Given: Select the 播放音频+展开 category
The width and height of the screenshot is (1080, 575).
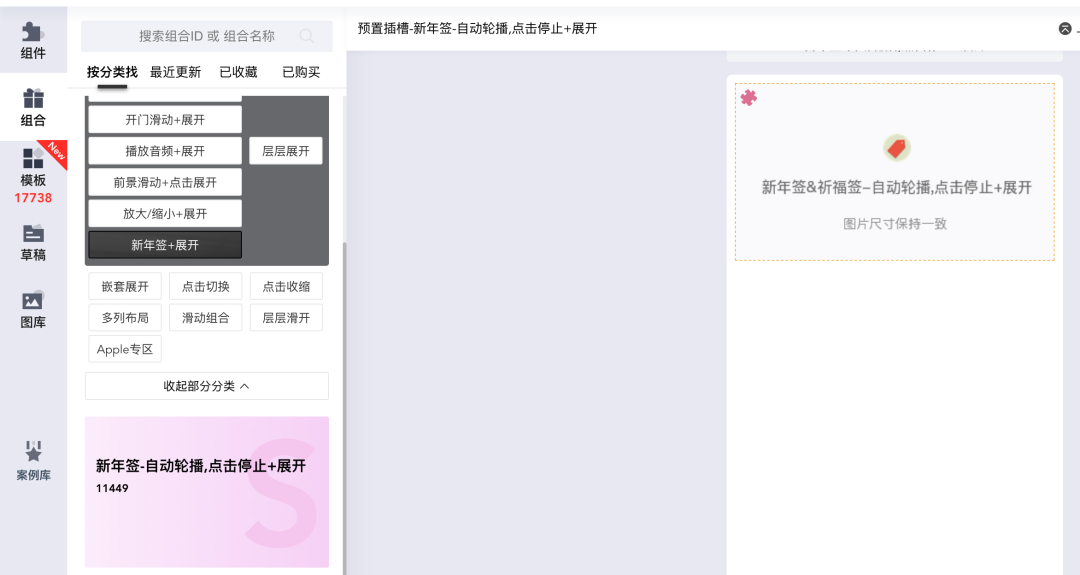Looking at the screenshot, I should coord(165,151).
